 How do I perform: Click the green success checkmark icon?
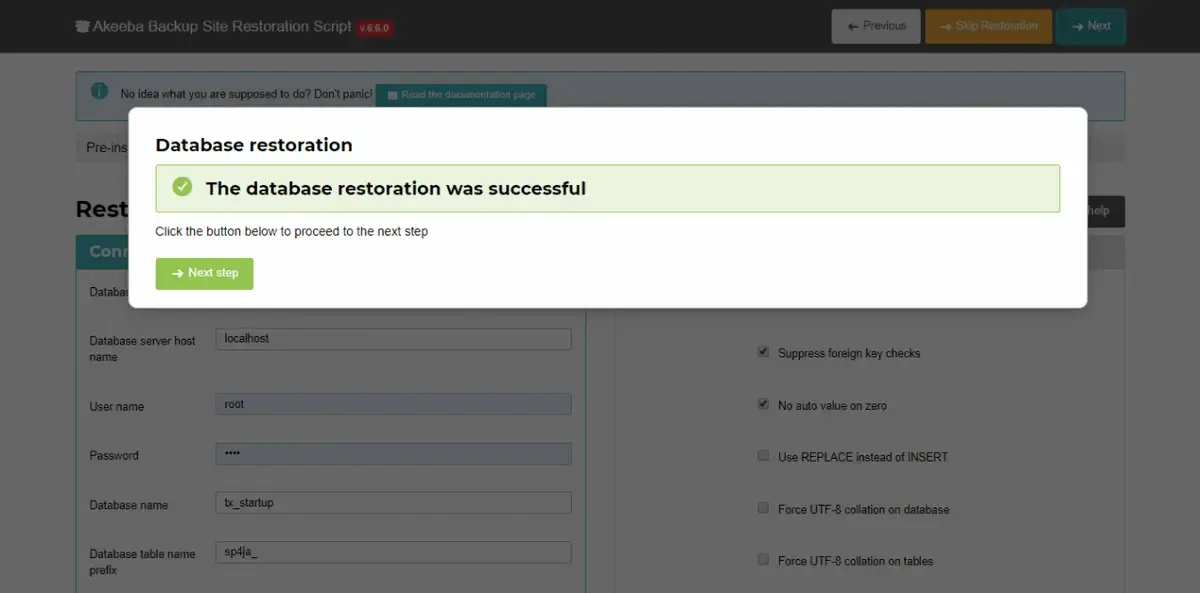182,187
